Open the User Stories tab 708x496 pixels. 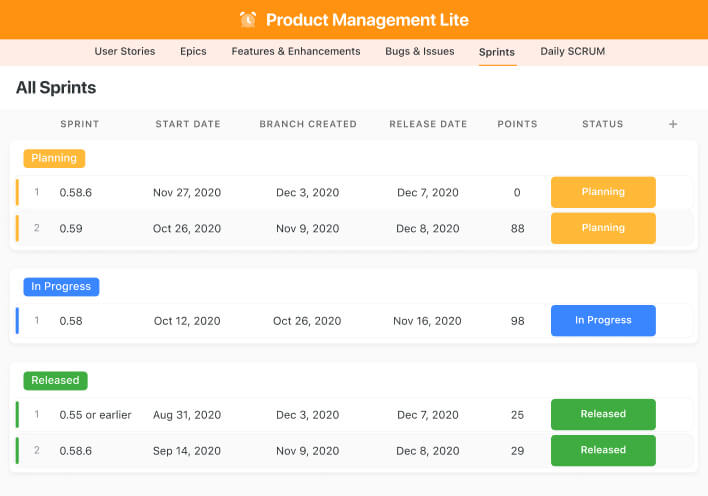tap(125, 52)
